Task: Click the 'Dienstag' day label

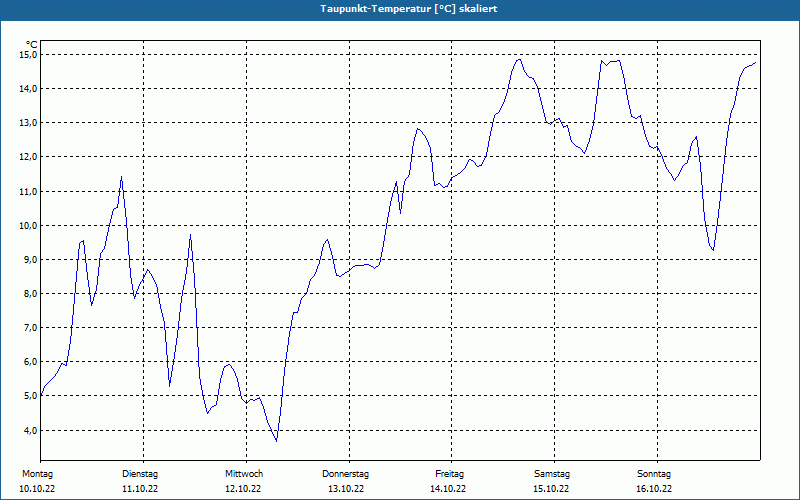Action: tap(140, 474)
